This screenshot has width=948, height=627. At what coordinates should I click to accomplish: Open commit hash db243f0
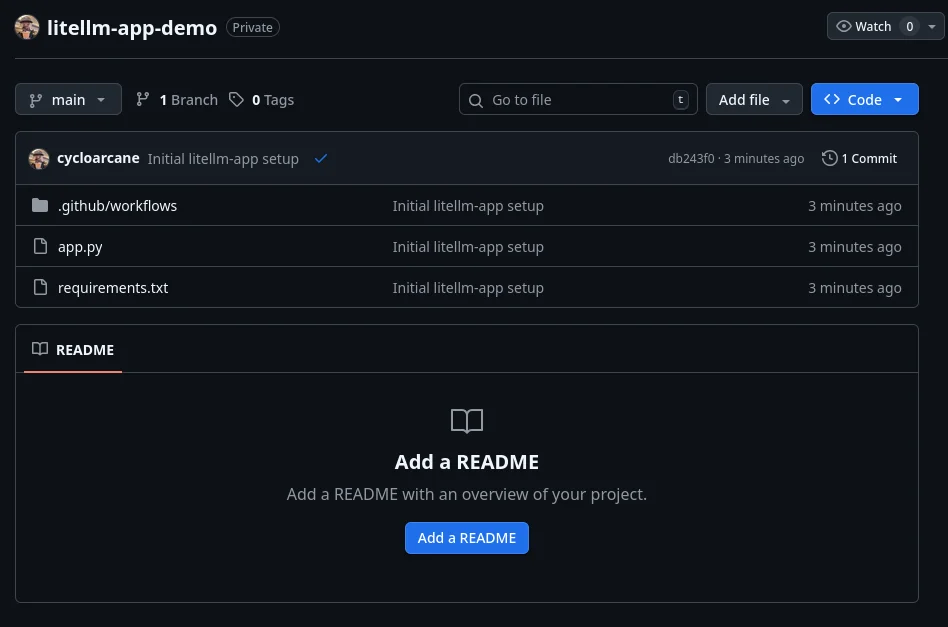[x=691, y=158]
